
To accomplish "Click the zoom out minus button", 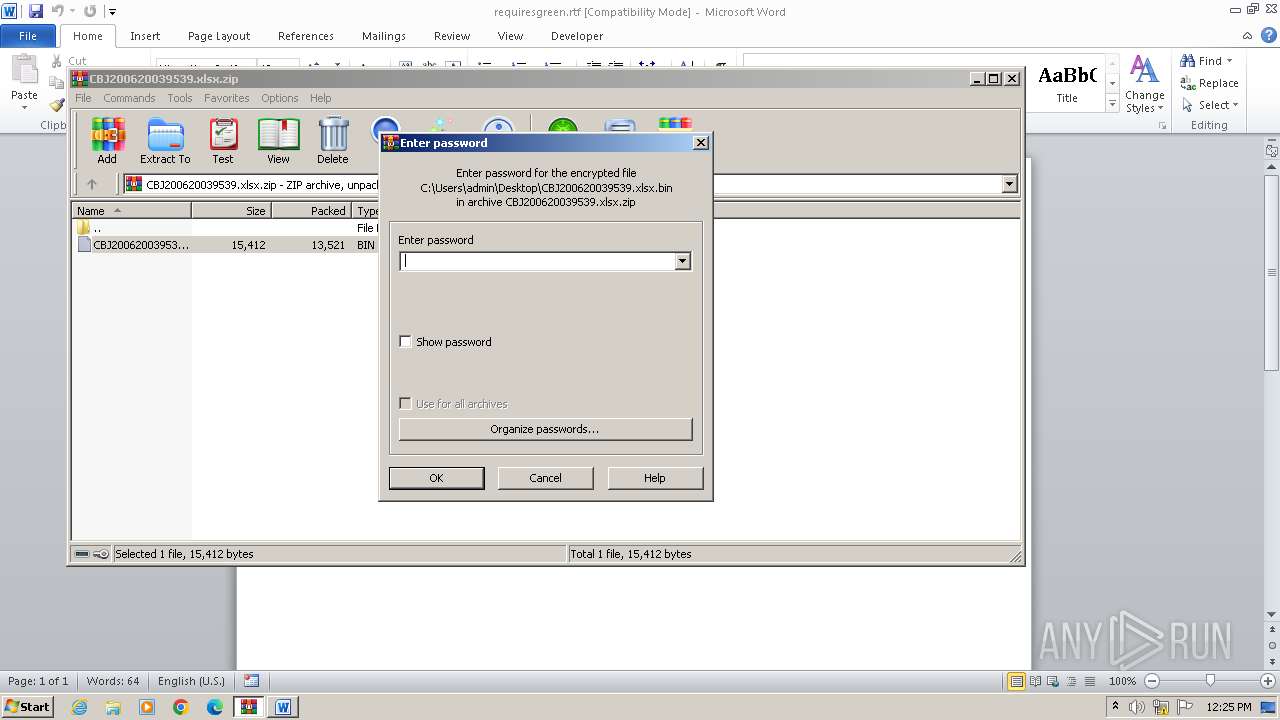I will 1152,681.
